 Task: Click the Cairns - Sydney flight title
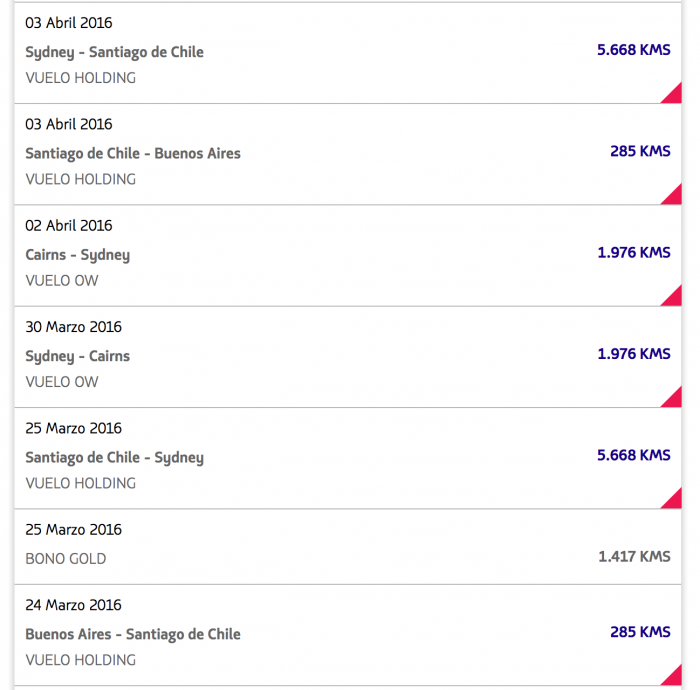point(77,254)
